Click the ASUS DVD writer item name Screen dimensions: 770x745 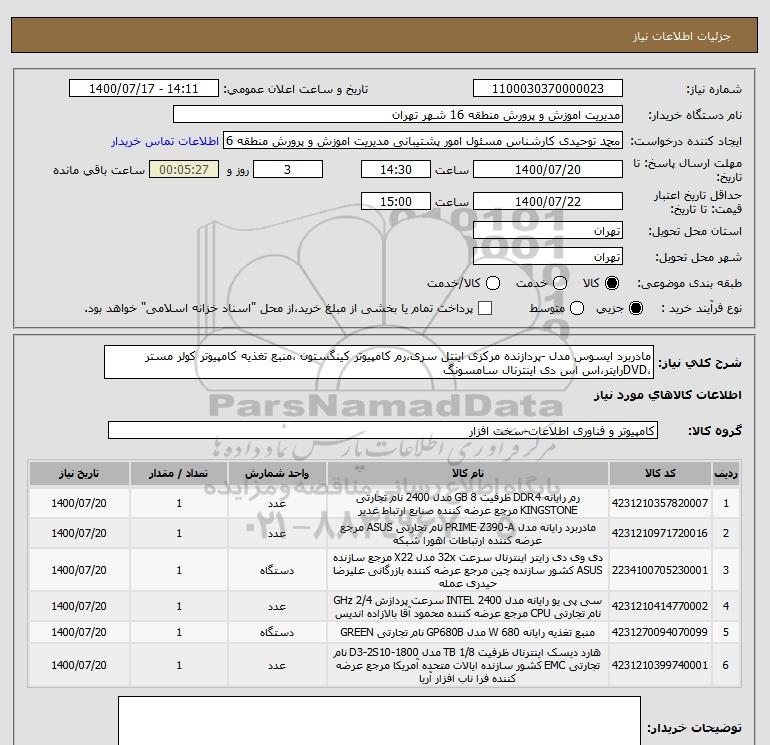click(468, 570)
